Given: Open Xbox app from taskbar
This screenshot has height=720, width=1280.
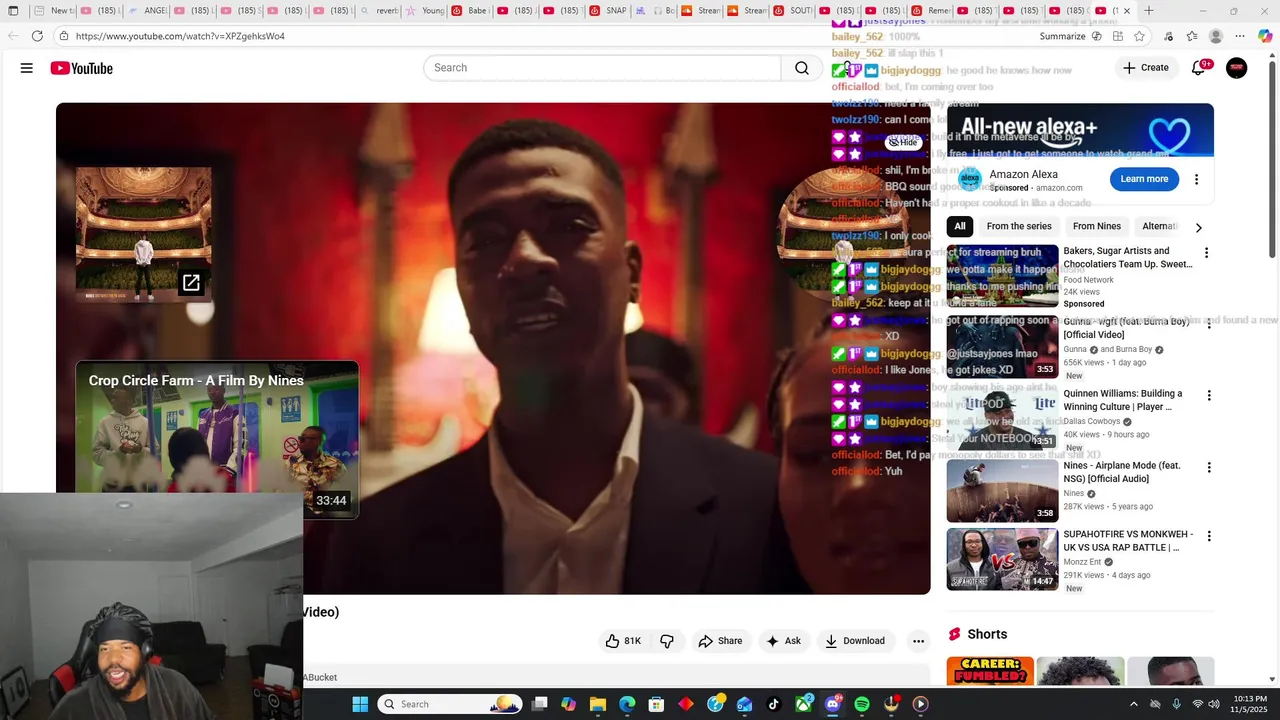Looking at the screenshot, I should point(803,704).
